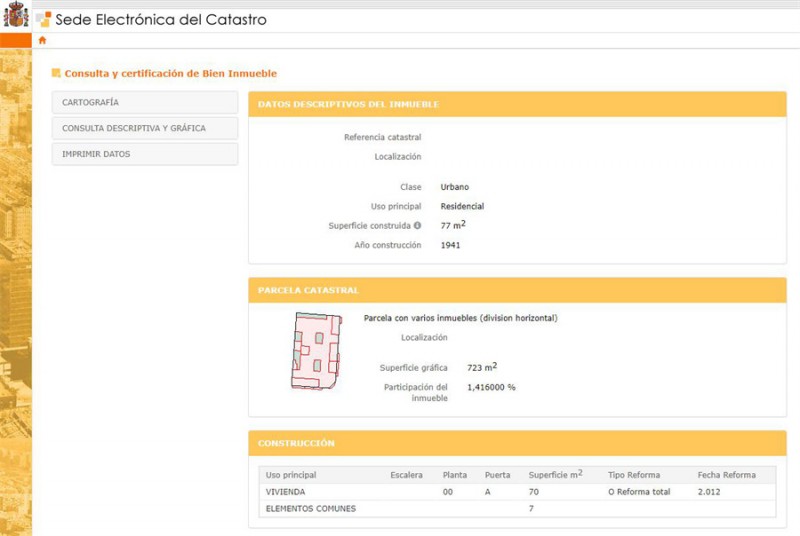Click the 723 m² graphic surface value
The width and height of the screenshot is (800, 536).
(482, 367)
